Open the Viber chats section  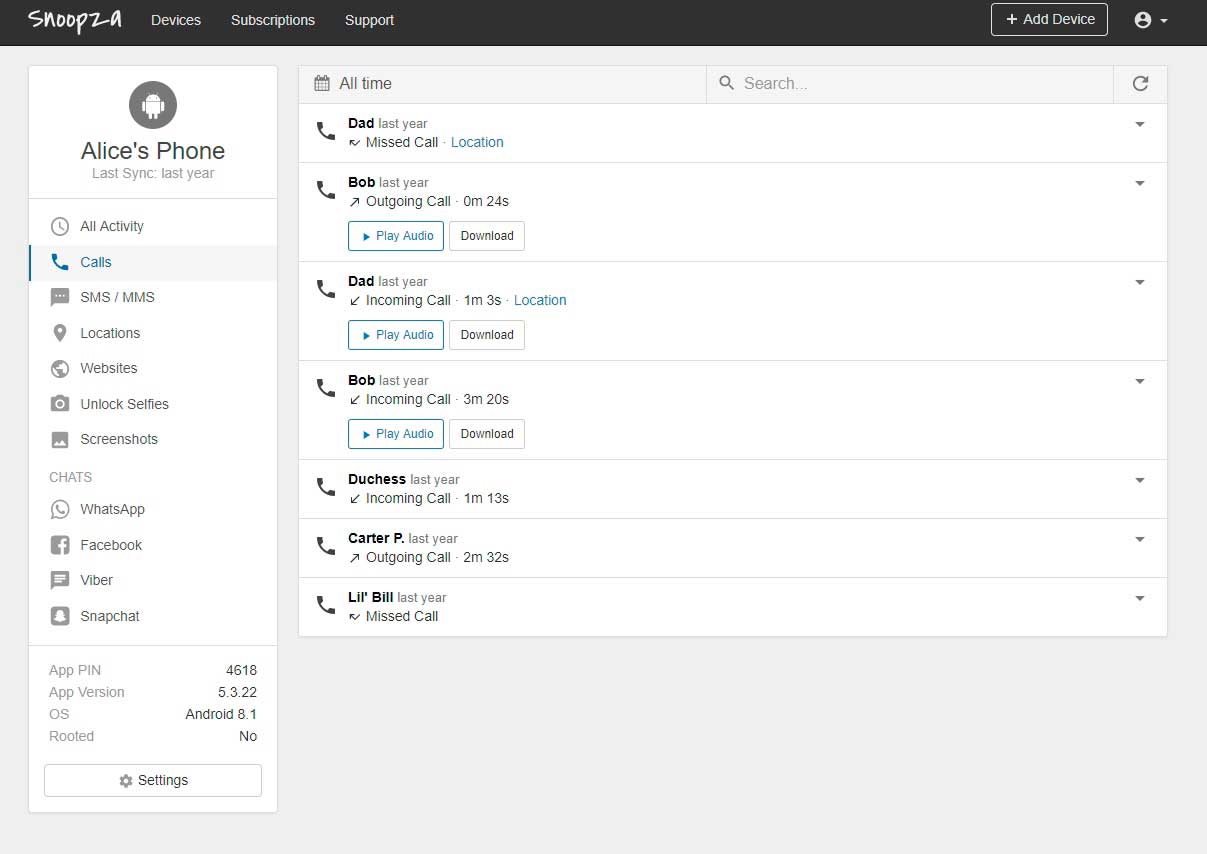96,580
